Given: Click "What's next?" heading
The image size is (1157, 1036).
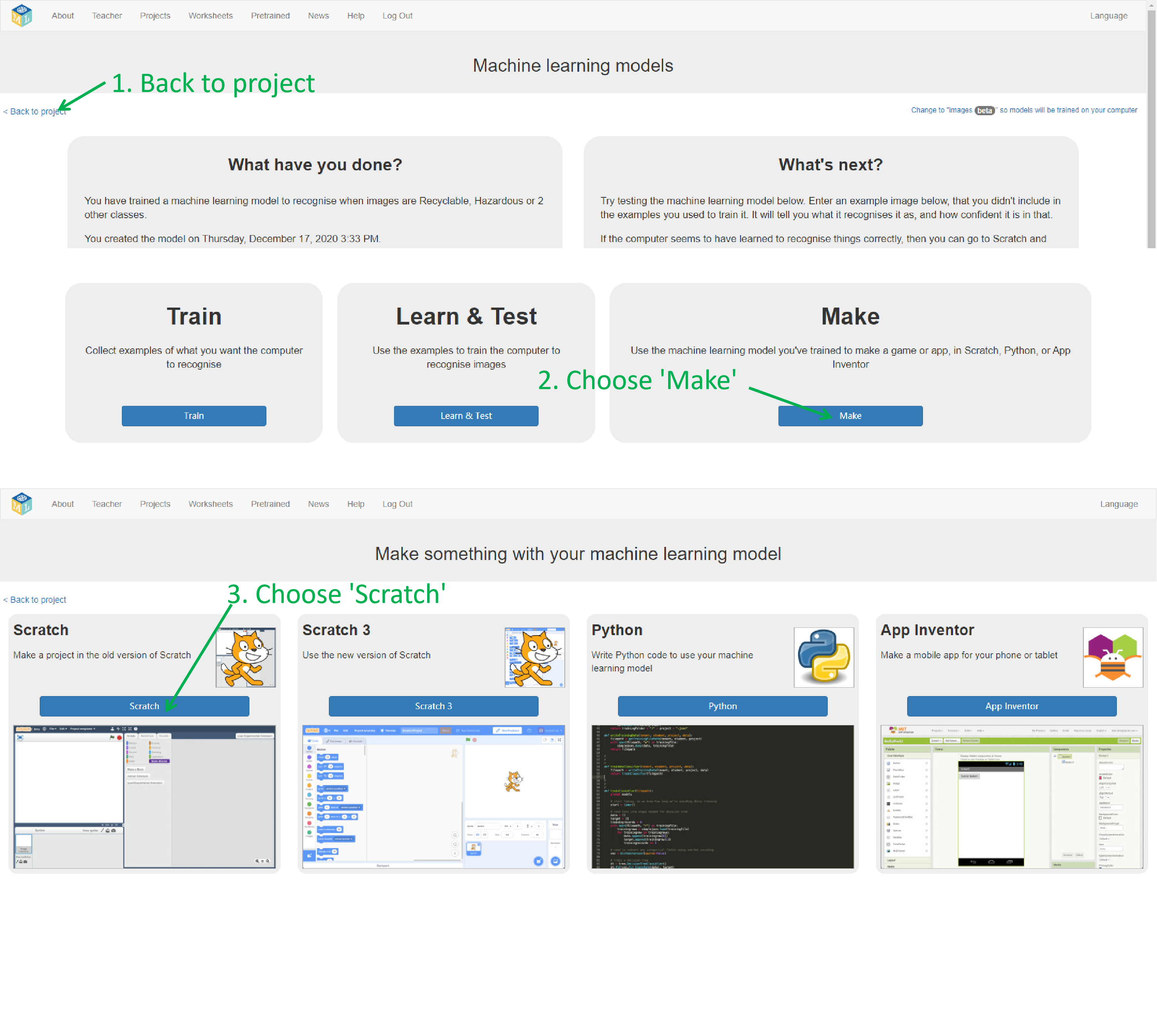Looking at the screenshot, I should coord(831,165).
